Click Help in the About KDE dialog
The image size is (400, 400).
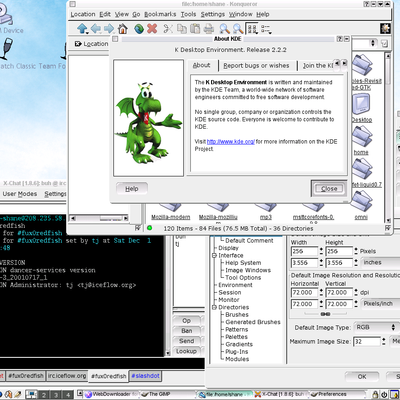tap(132, 189)
